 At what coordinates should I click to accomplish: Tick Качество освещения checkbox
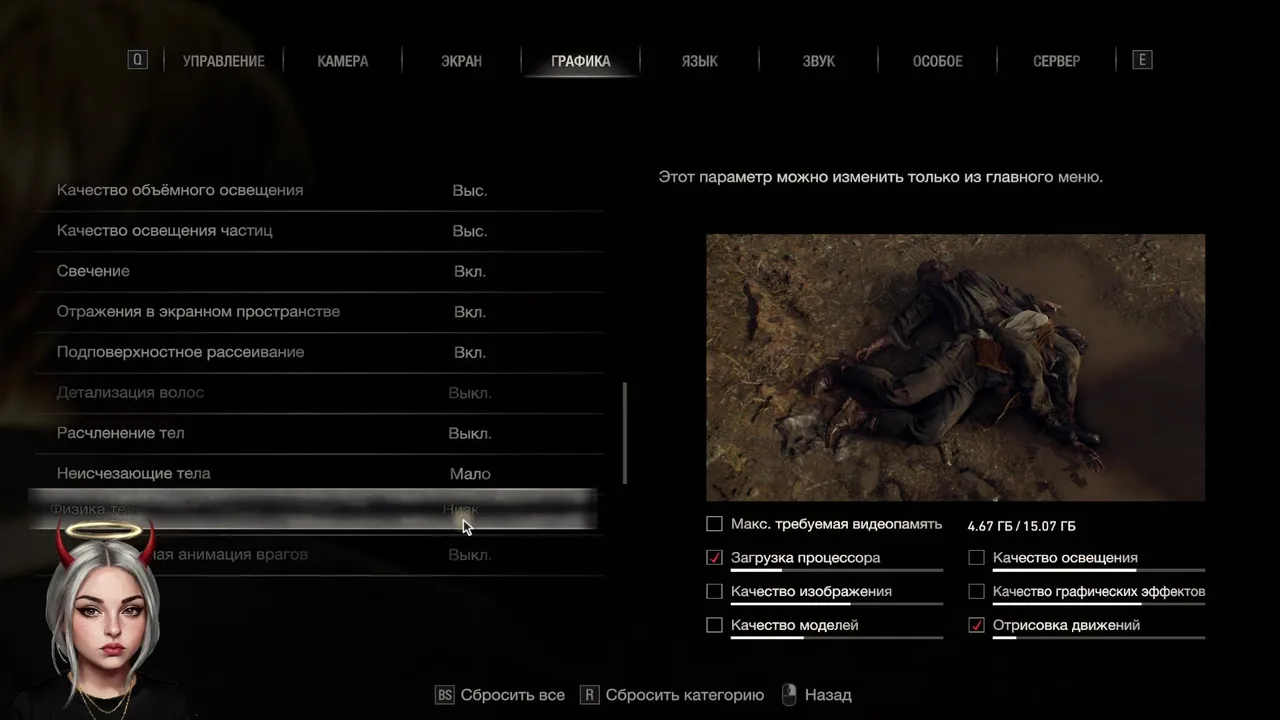point(977,558)
